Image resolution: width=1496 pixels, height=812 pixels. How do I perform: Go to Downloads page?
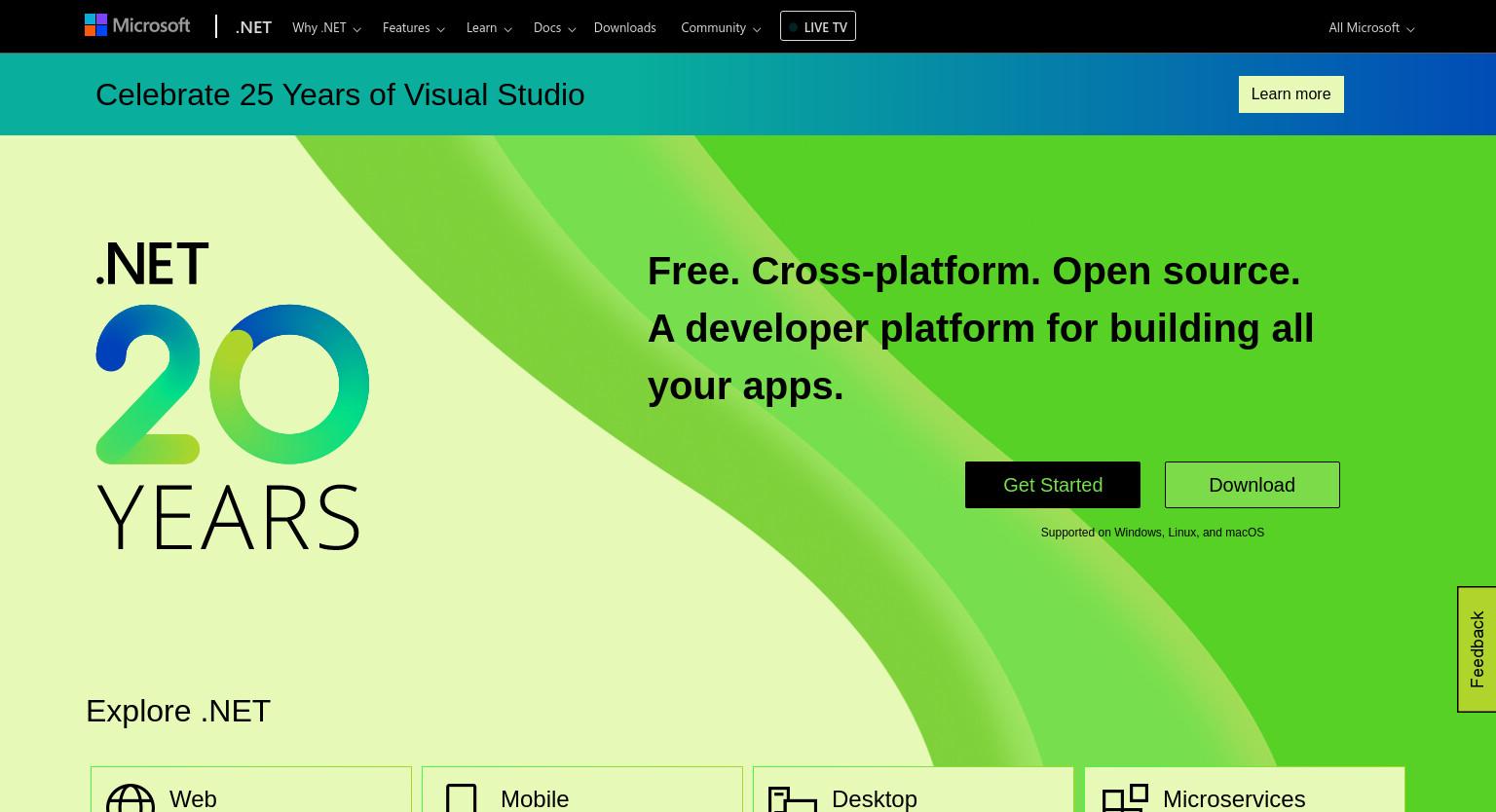pos(624,27)
